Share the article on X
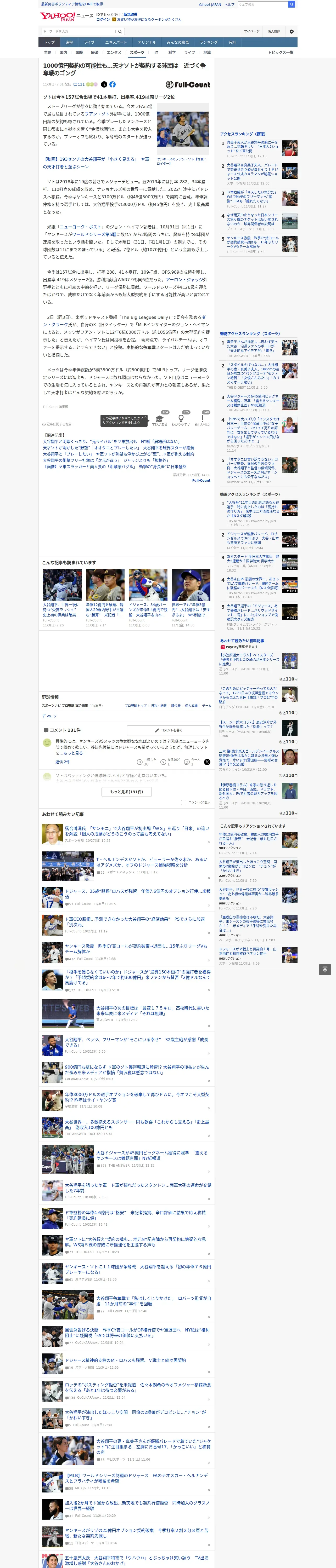 (104, 85)
